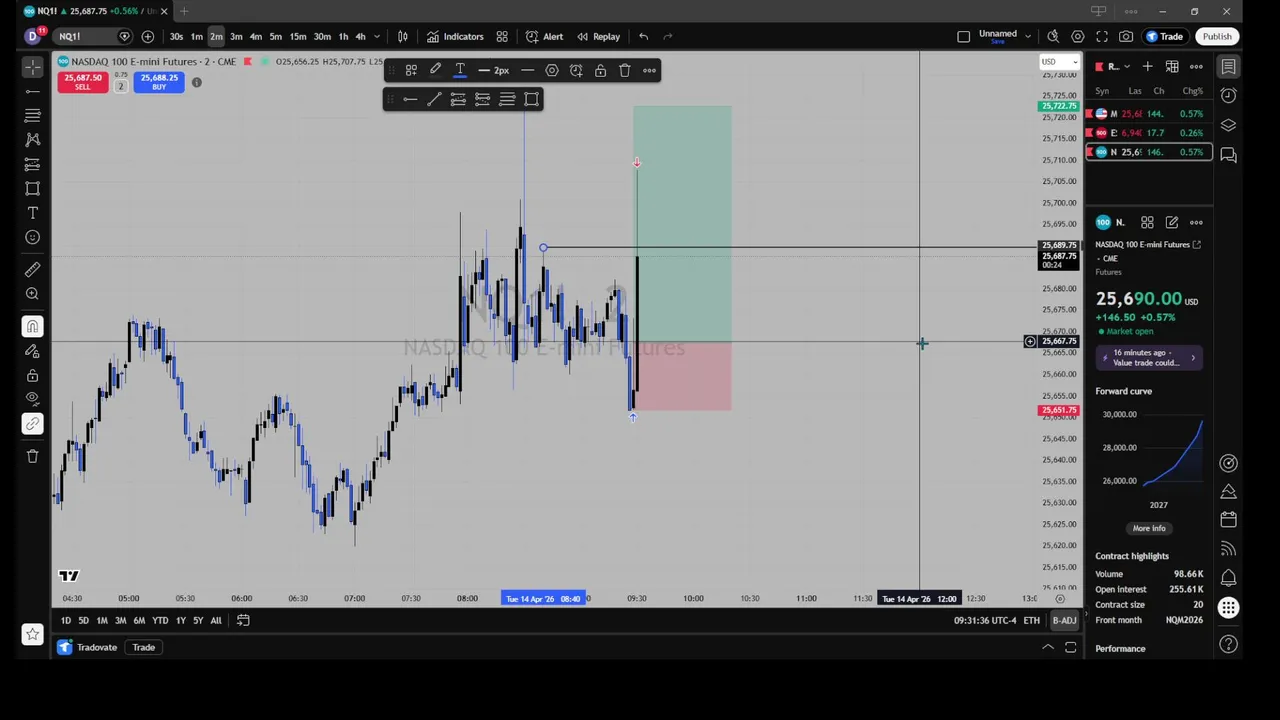
Task: Click the layout setup square icon
Action: click(963, 37)
